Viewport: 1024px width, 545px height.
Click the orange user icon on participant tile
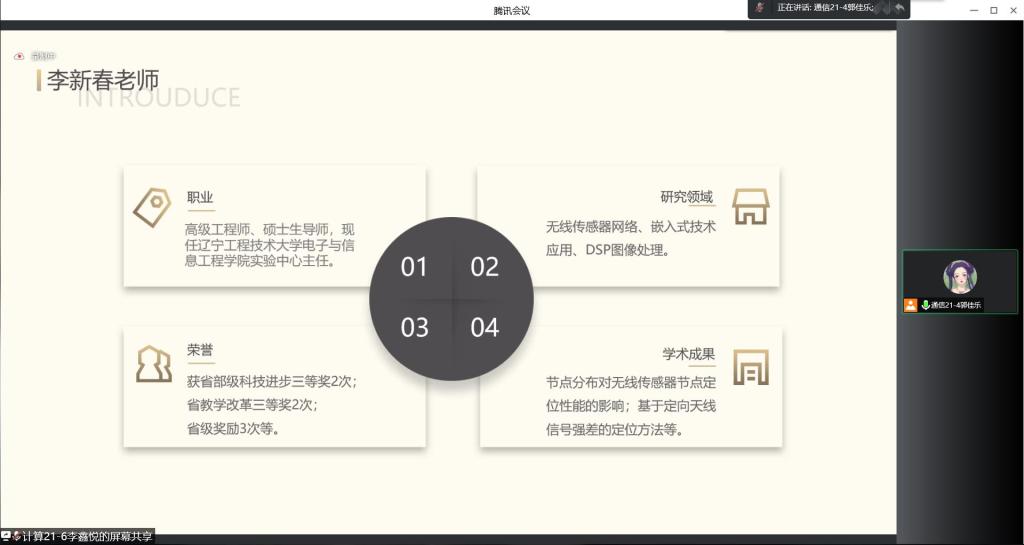click(x=910, y=305)
